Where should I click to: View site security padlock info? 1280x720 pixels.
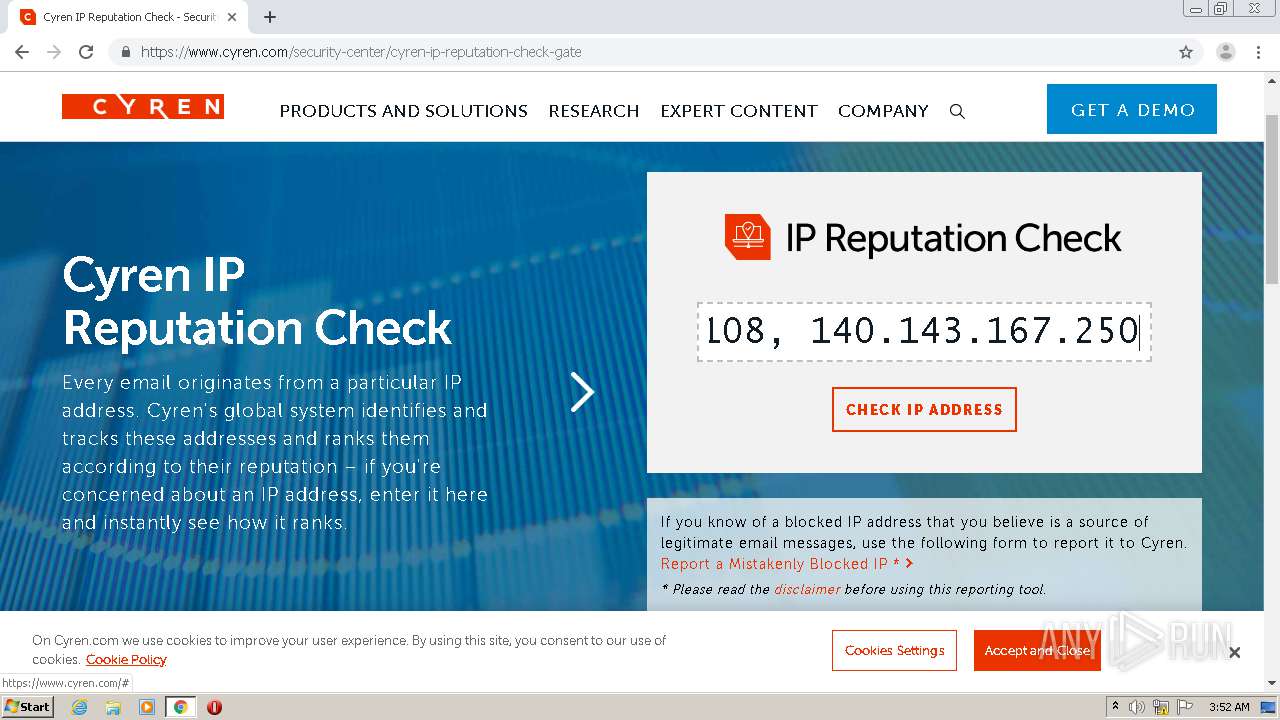125,52
